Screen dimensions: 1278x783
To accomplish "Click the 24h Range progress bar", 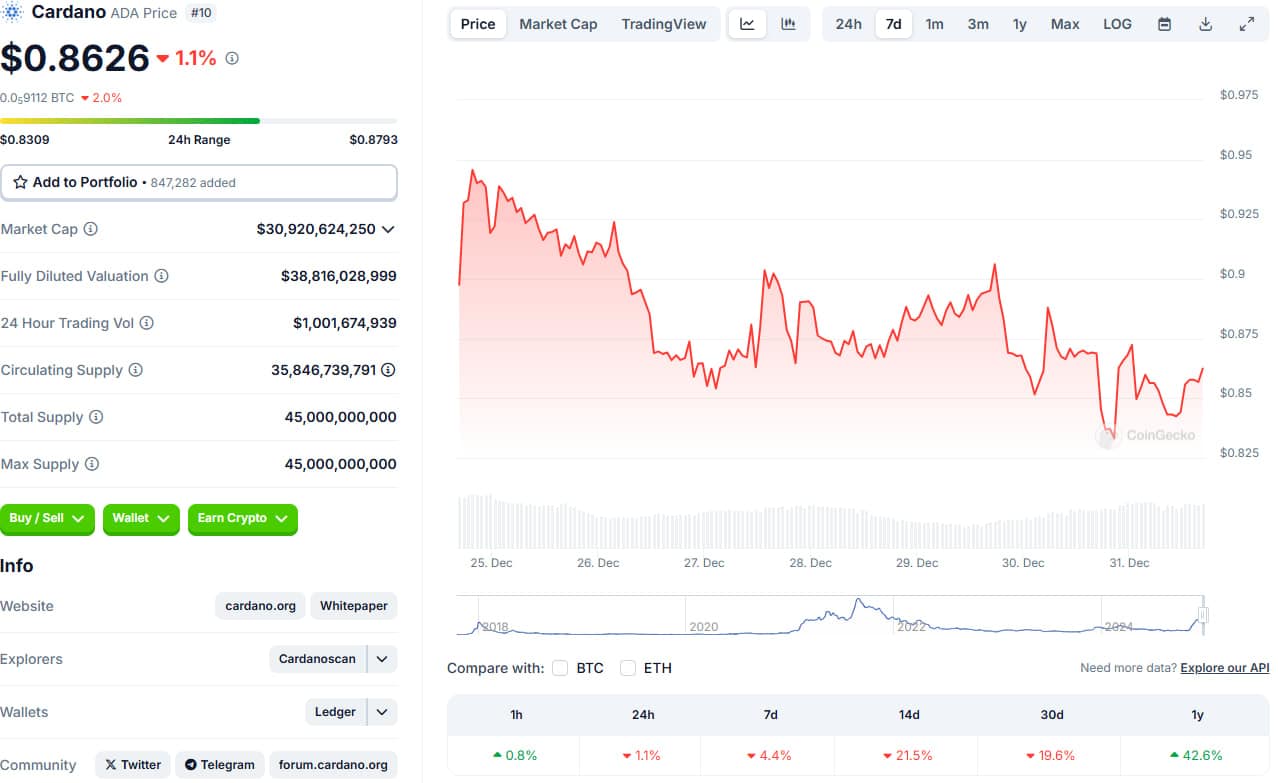I will pos(198,121).
